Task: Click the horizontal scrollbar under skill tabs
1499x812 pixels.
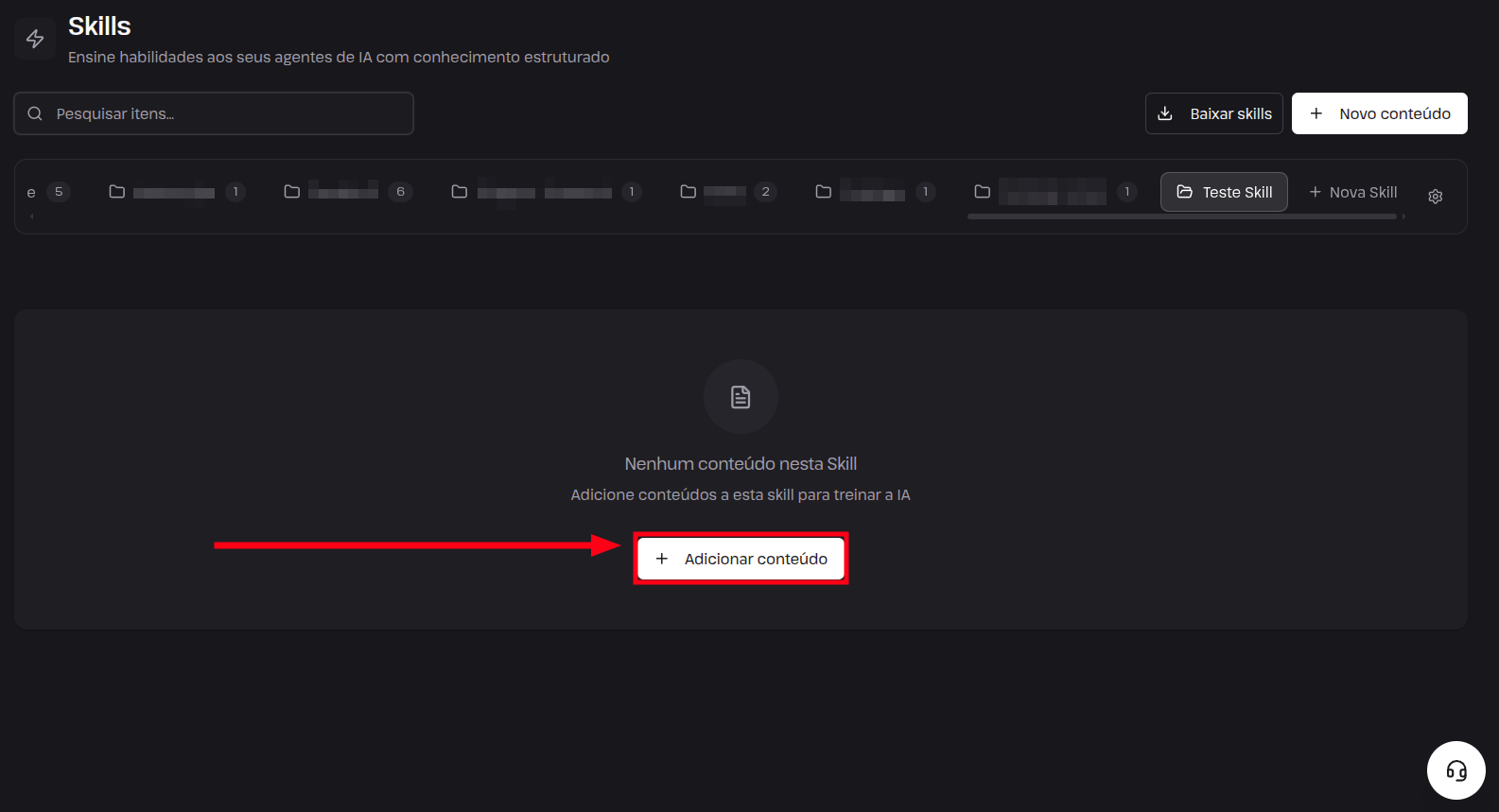Action: [1181, 216]
